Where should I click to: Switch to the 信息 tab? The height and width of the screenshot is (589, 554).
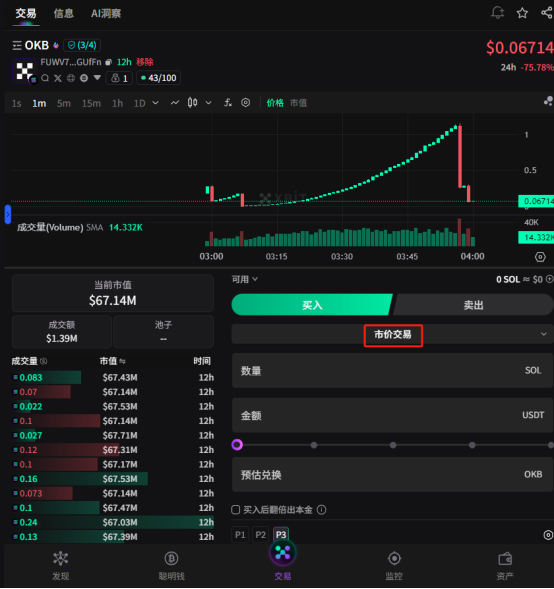coord(63,14)
